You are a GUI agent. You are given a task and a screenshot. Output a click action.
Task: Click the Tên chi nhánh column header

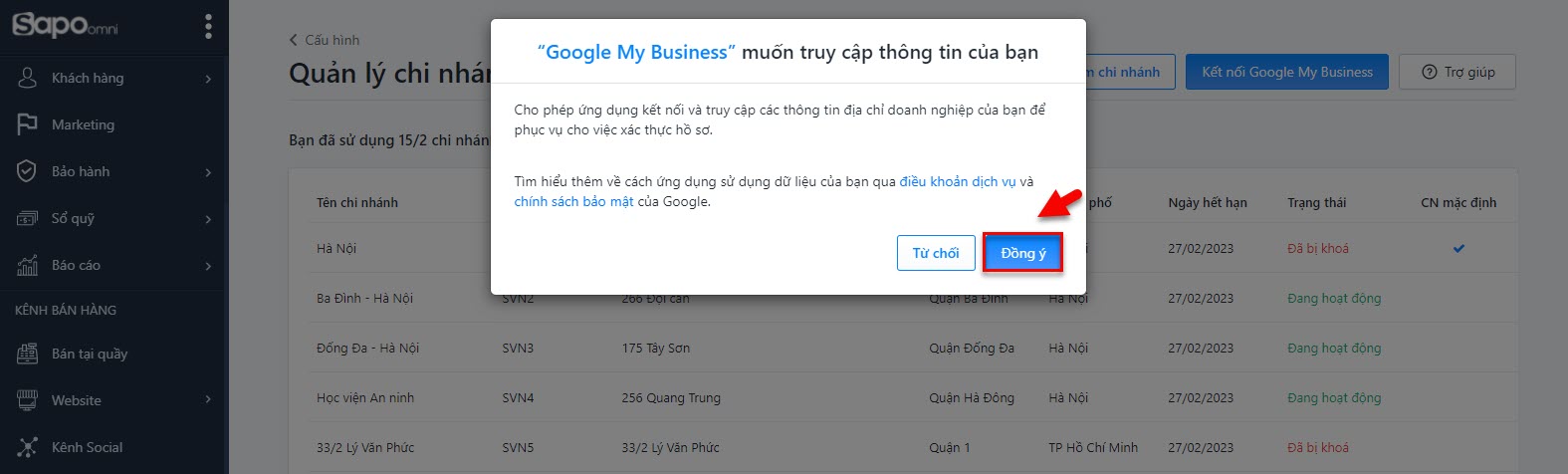(x=357, y=202)
